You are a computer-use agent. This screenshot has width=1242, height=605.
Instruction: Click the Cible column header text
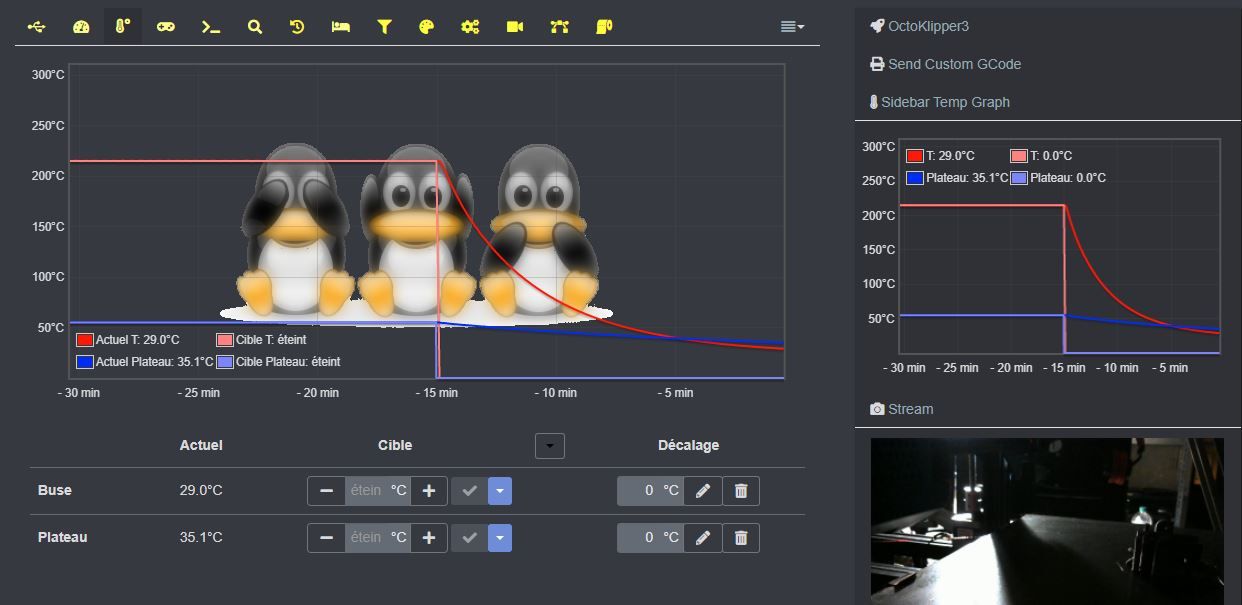click(x=395, y=446)
